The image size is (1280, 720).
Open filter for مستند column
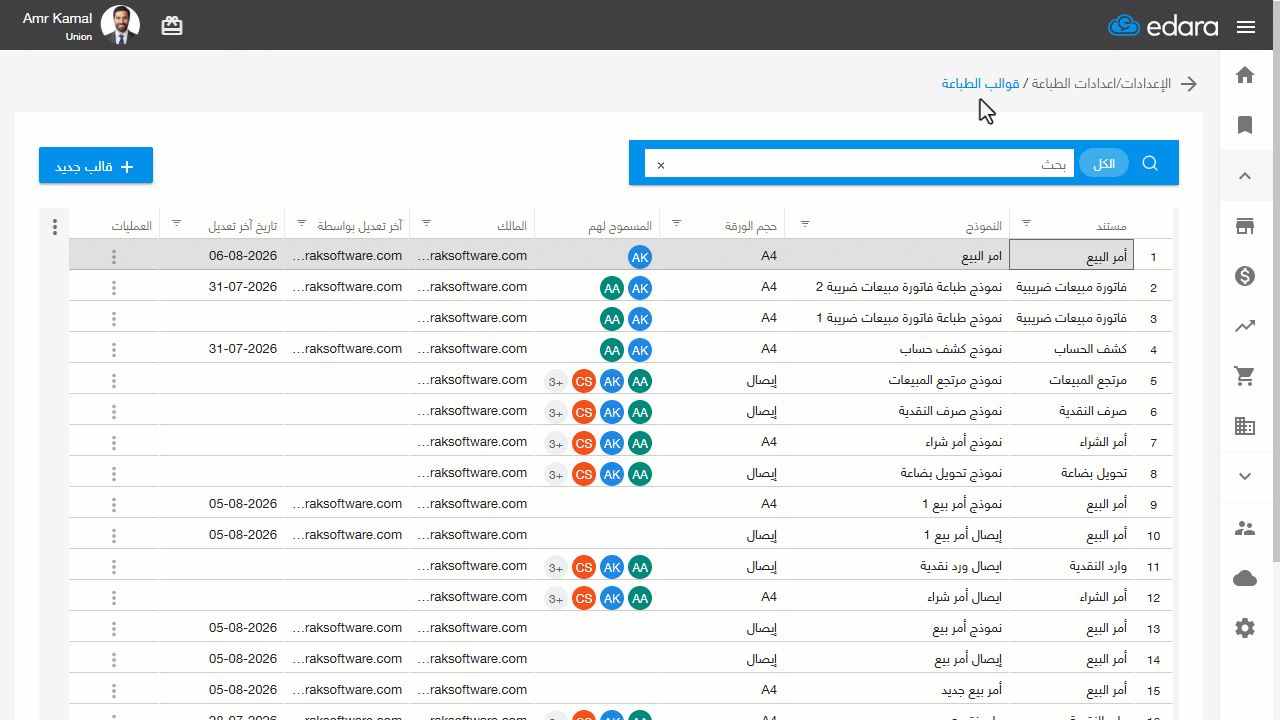(1025, 224)
